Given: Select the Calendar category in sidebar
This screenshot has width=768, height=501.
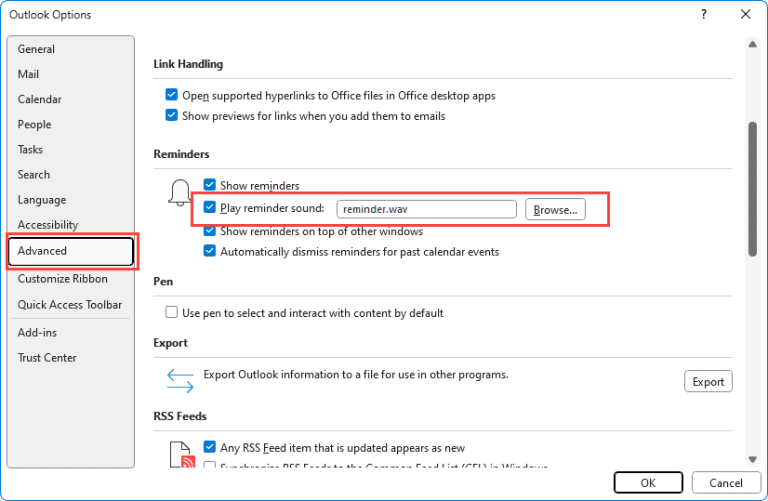Looking at the screenshot, I should pos(40,99).
